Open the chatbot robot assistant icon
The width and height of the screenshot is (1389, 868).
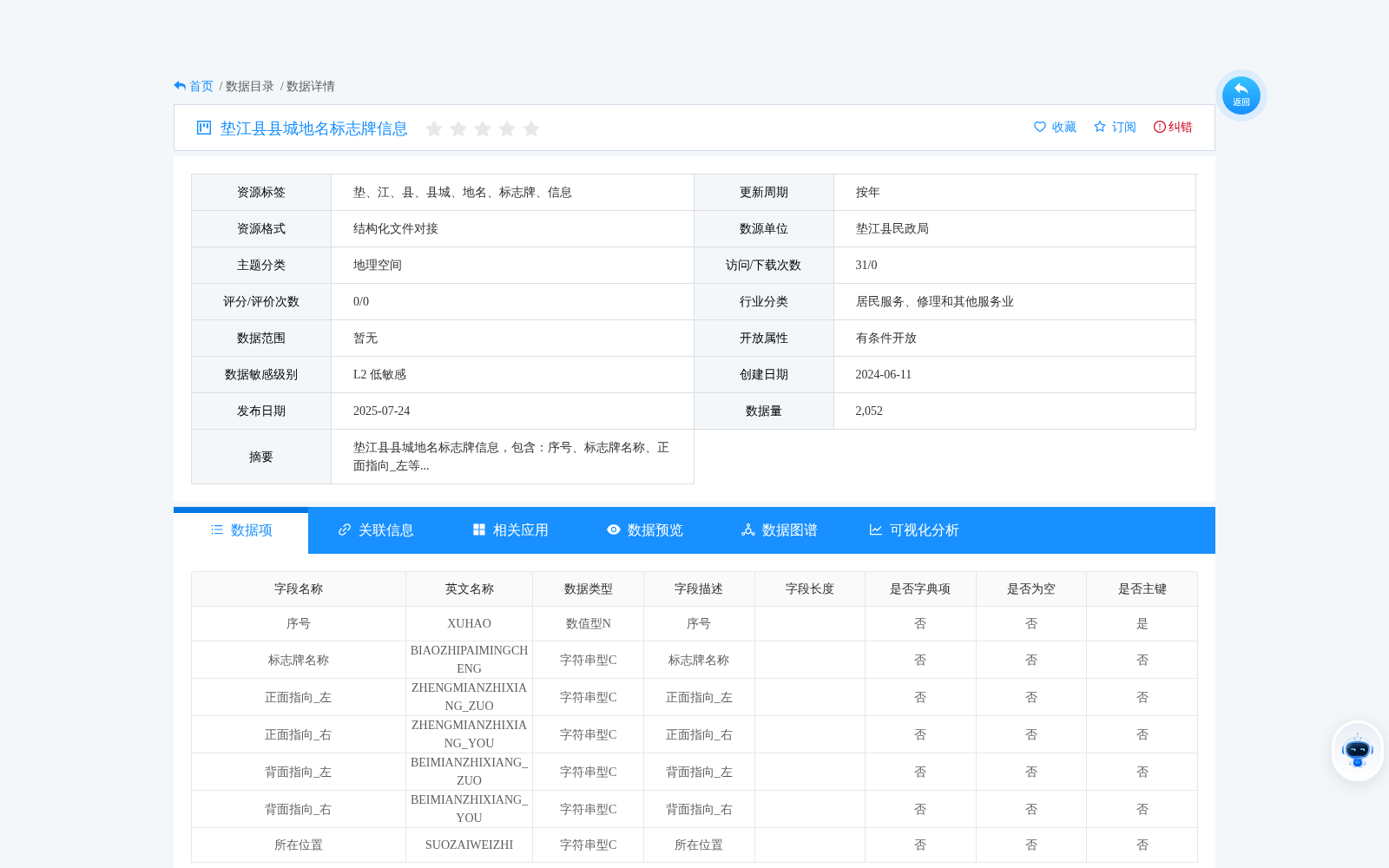pos(1358,751)
